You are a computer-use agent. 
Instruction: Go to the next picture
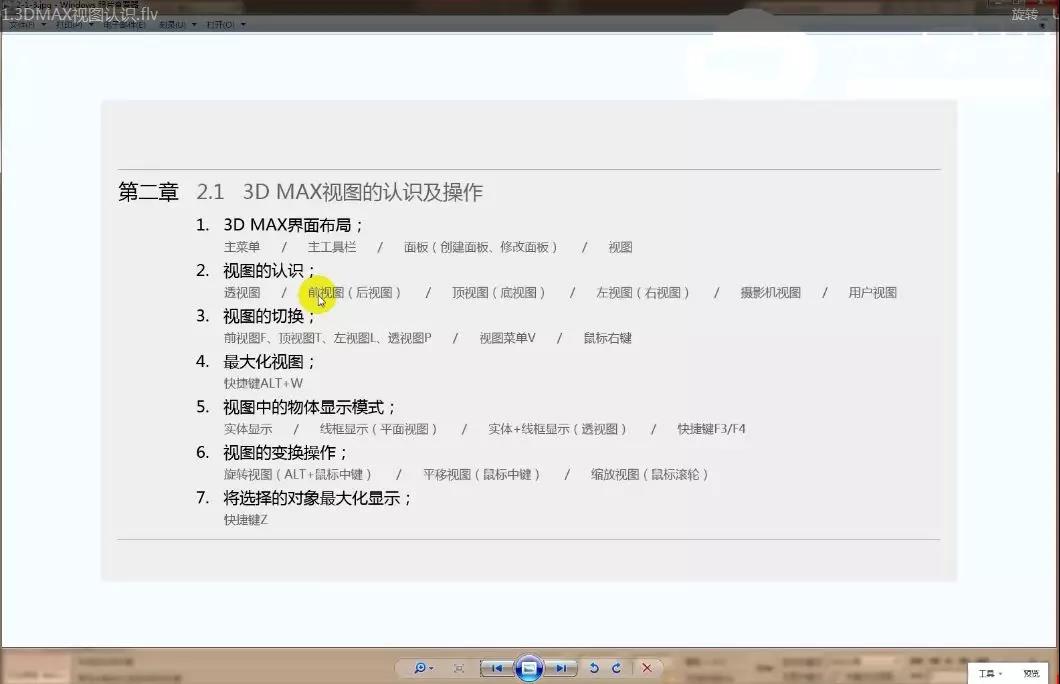[560, 668]
